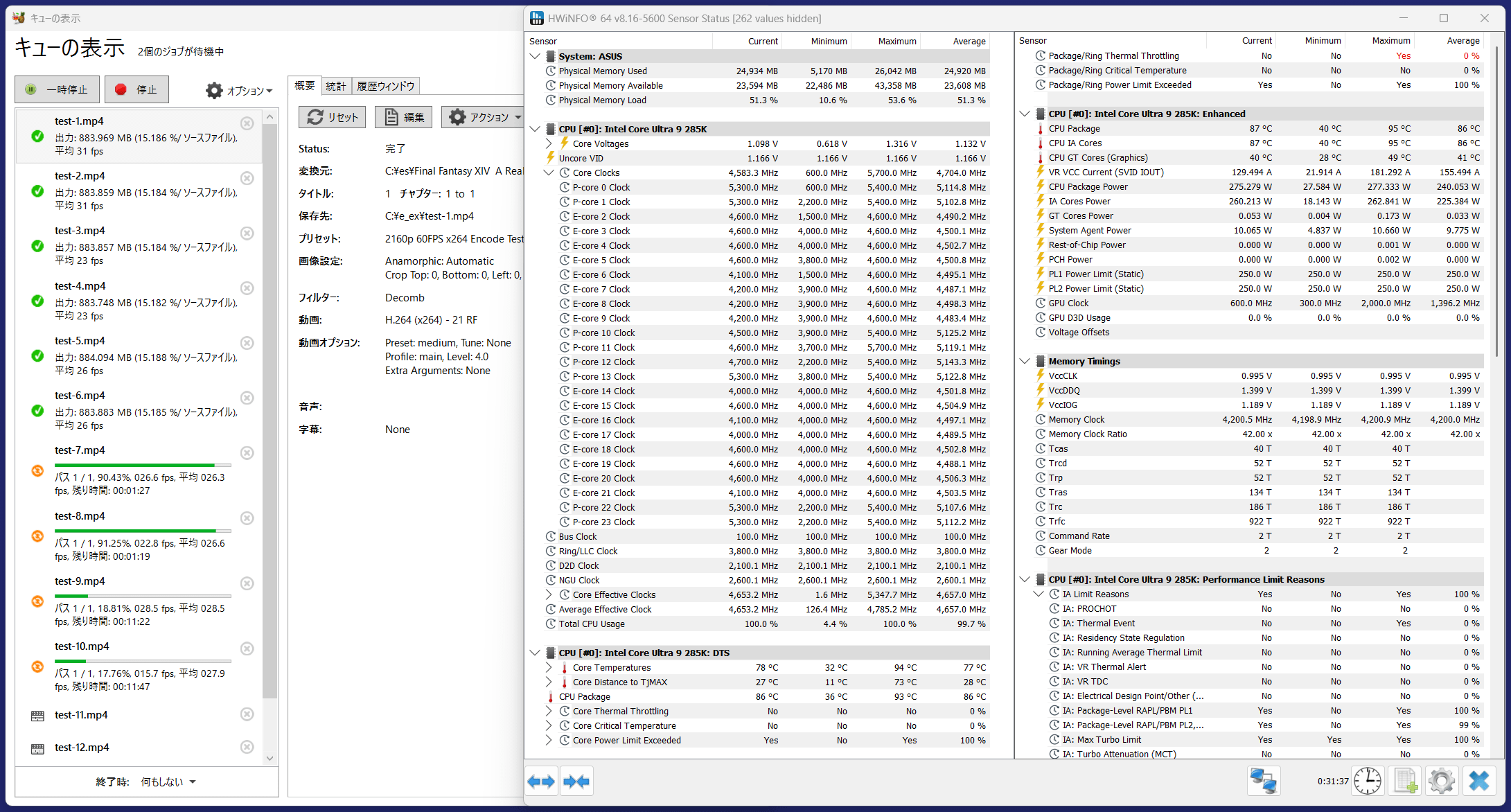Switch to the 履歴ウィンドウ tab
1511x812 pixels.
(x=385, y=86)
